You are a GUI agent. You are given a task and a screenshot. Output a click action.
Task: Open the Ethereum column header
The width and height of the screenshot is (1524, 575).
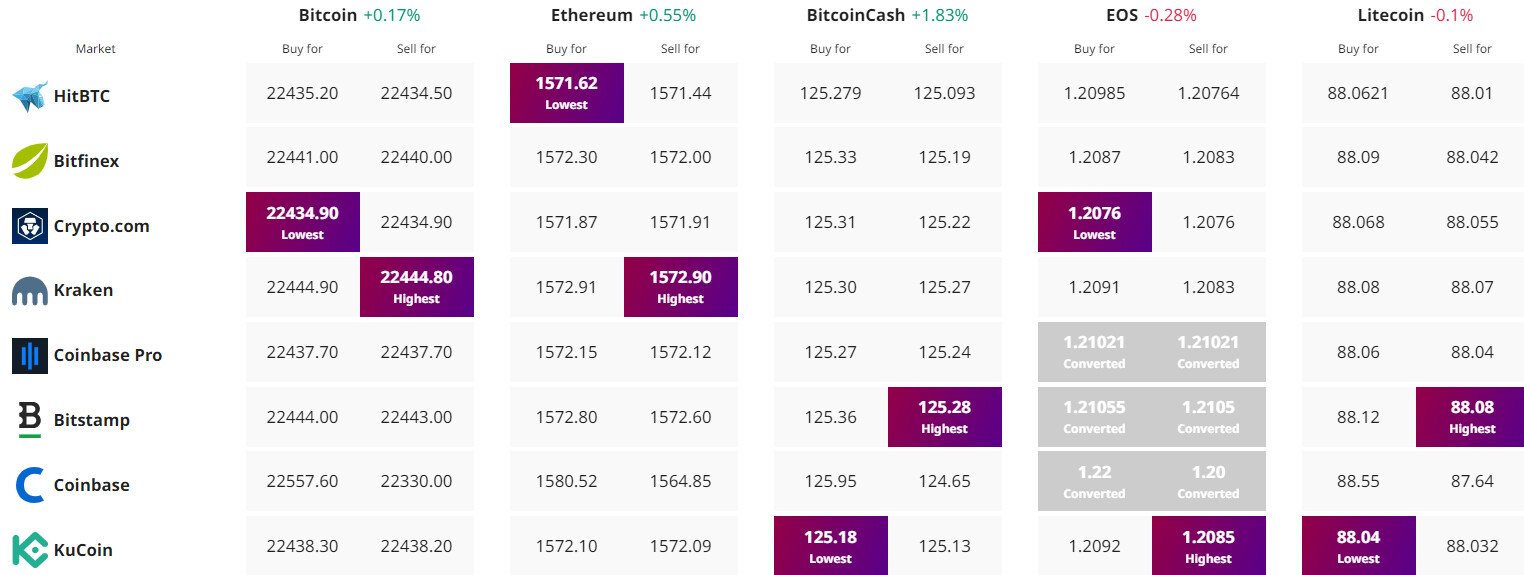coord(591,15)
